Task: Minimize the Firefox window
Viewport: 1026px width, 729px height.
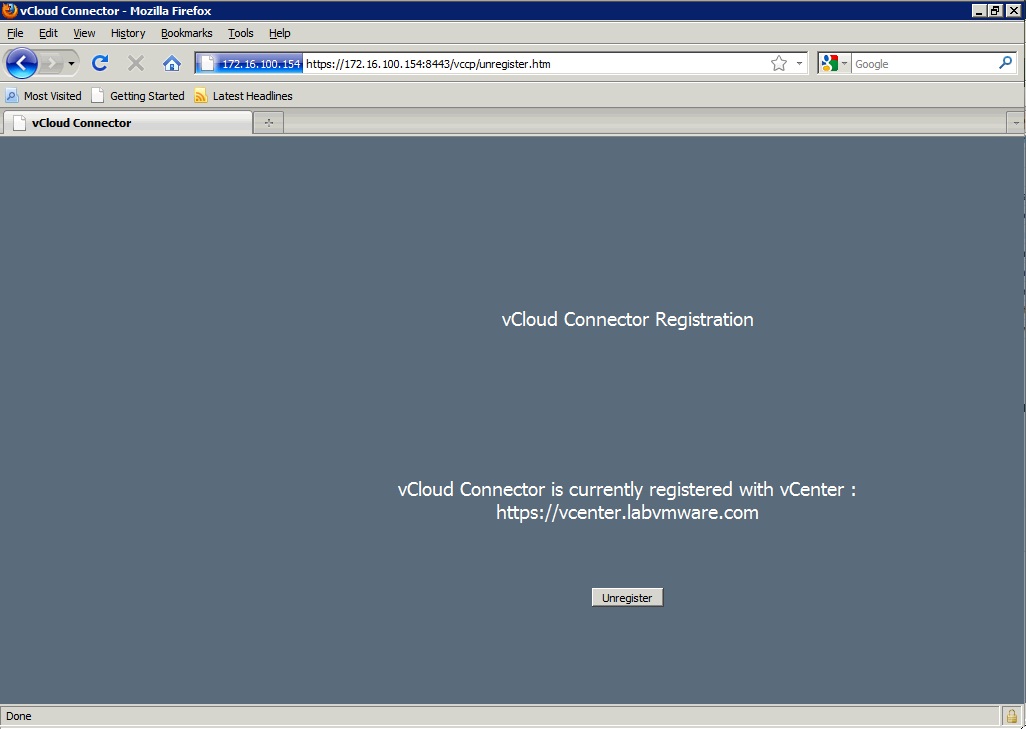Action: [978, 10]
